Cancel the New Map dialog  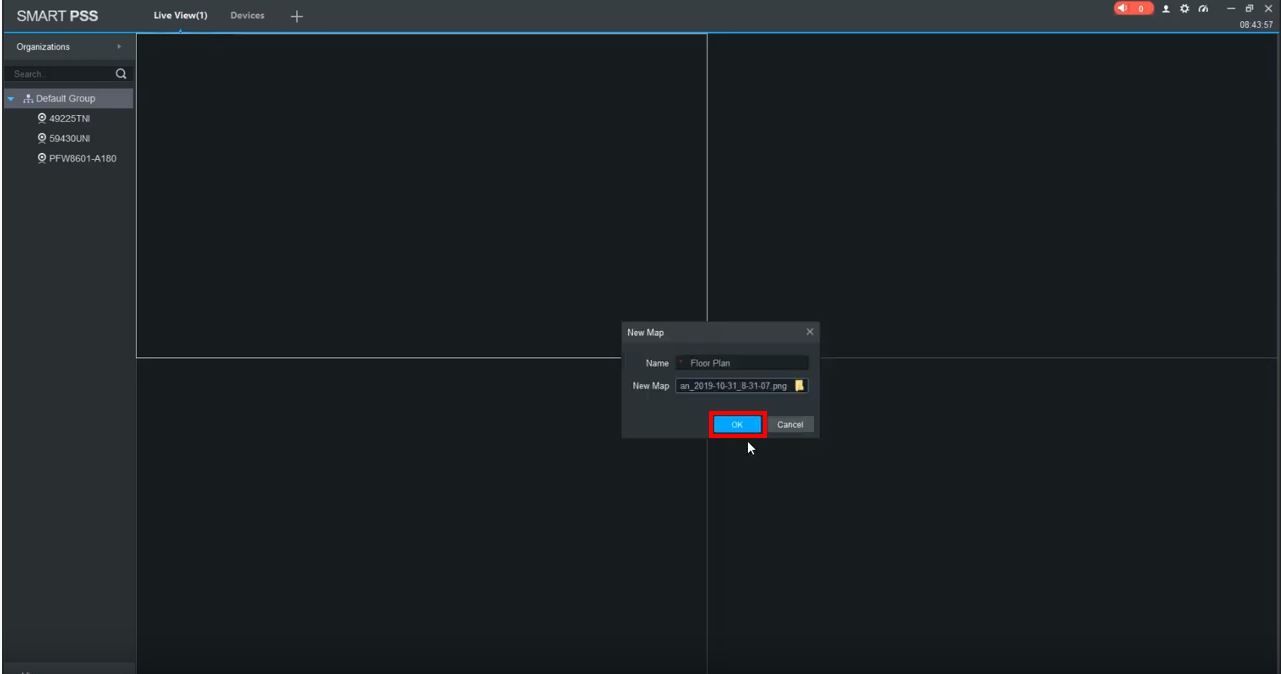pyautogui.click(x=790, y=424)
